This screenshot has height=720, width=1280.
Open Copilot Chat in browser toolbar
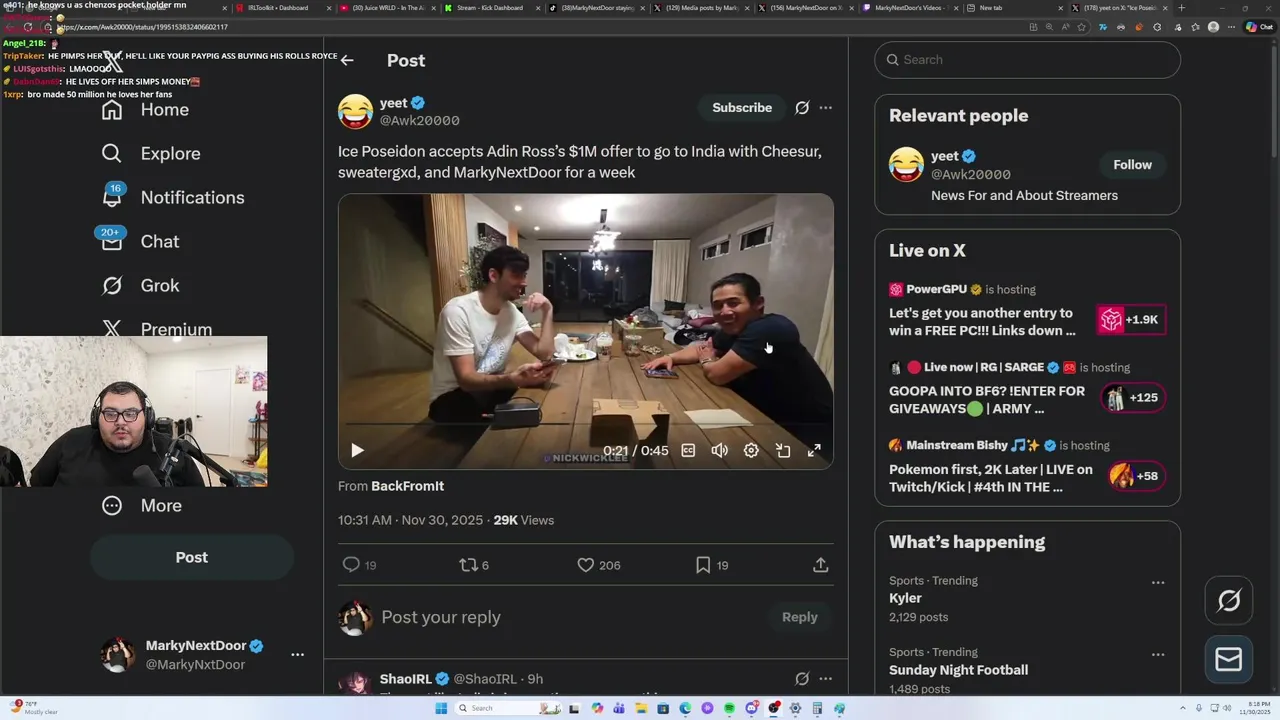tap(1258, 27)
